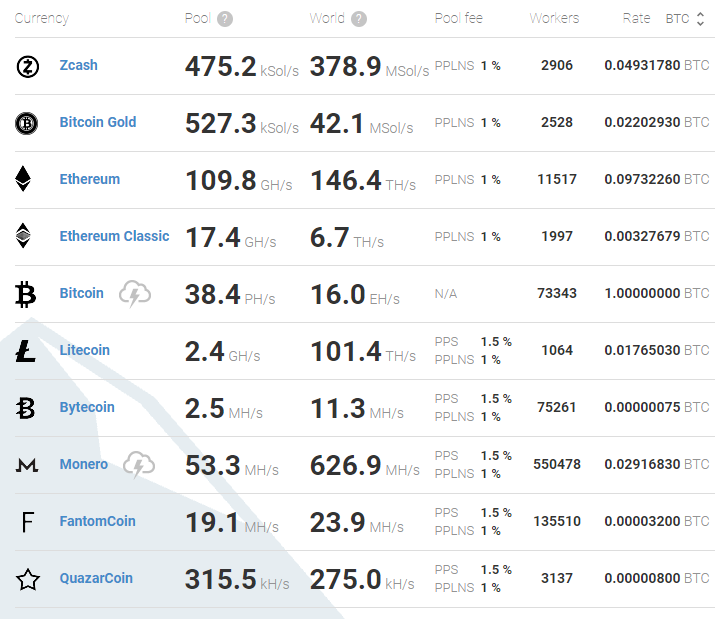Screen dimensions: 725x619
Task: Click Bytecoin rate 0.00000075 BTC
Action: point(657,407)
